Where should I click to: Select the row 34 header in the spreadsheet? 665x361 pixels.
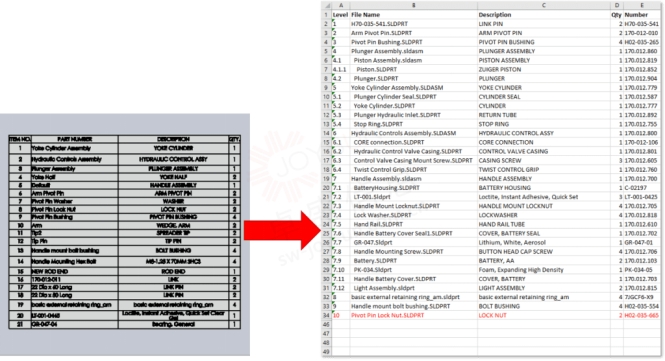tap(327, 316)
